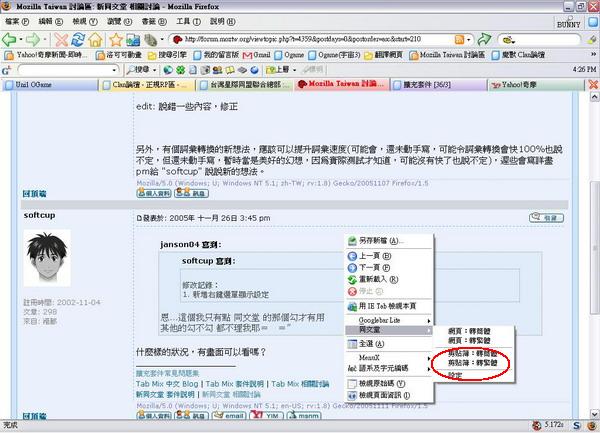Viewport: 600px width, 433px height.
Task: Click the red Stop loading toolbar icon
Action: 60,39
